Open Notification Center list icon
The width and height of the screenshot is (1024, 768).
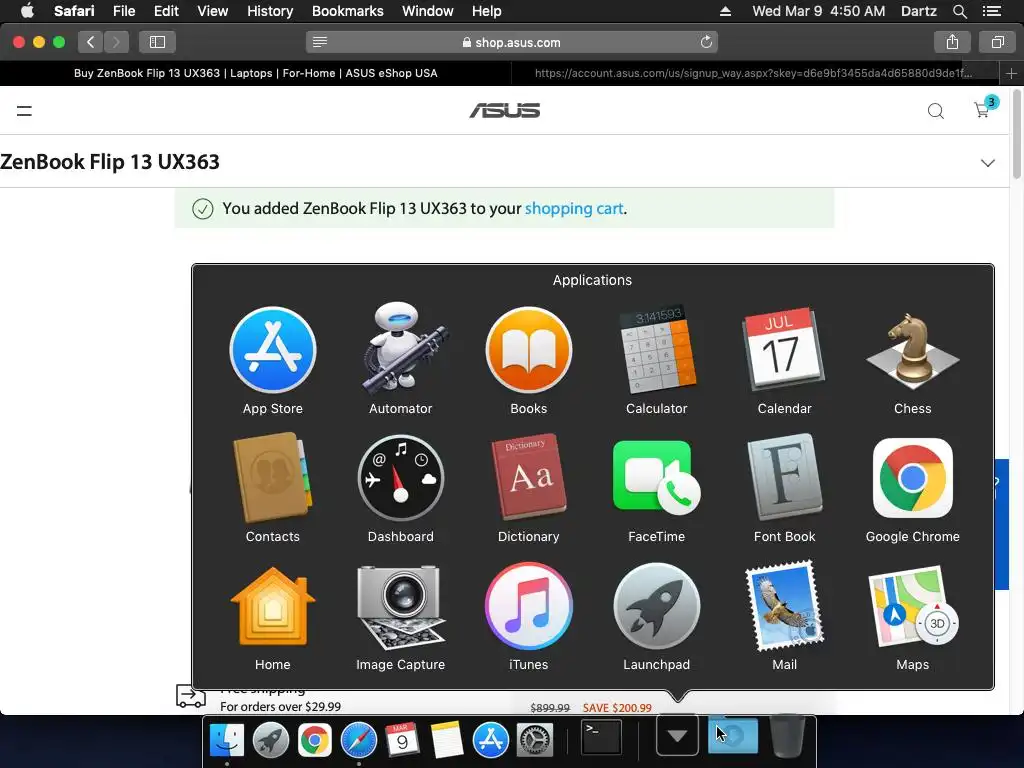[x=991, y=11]
